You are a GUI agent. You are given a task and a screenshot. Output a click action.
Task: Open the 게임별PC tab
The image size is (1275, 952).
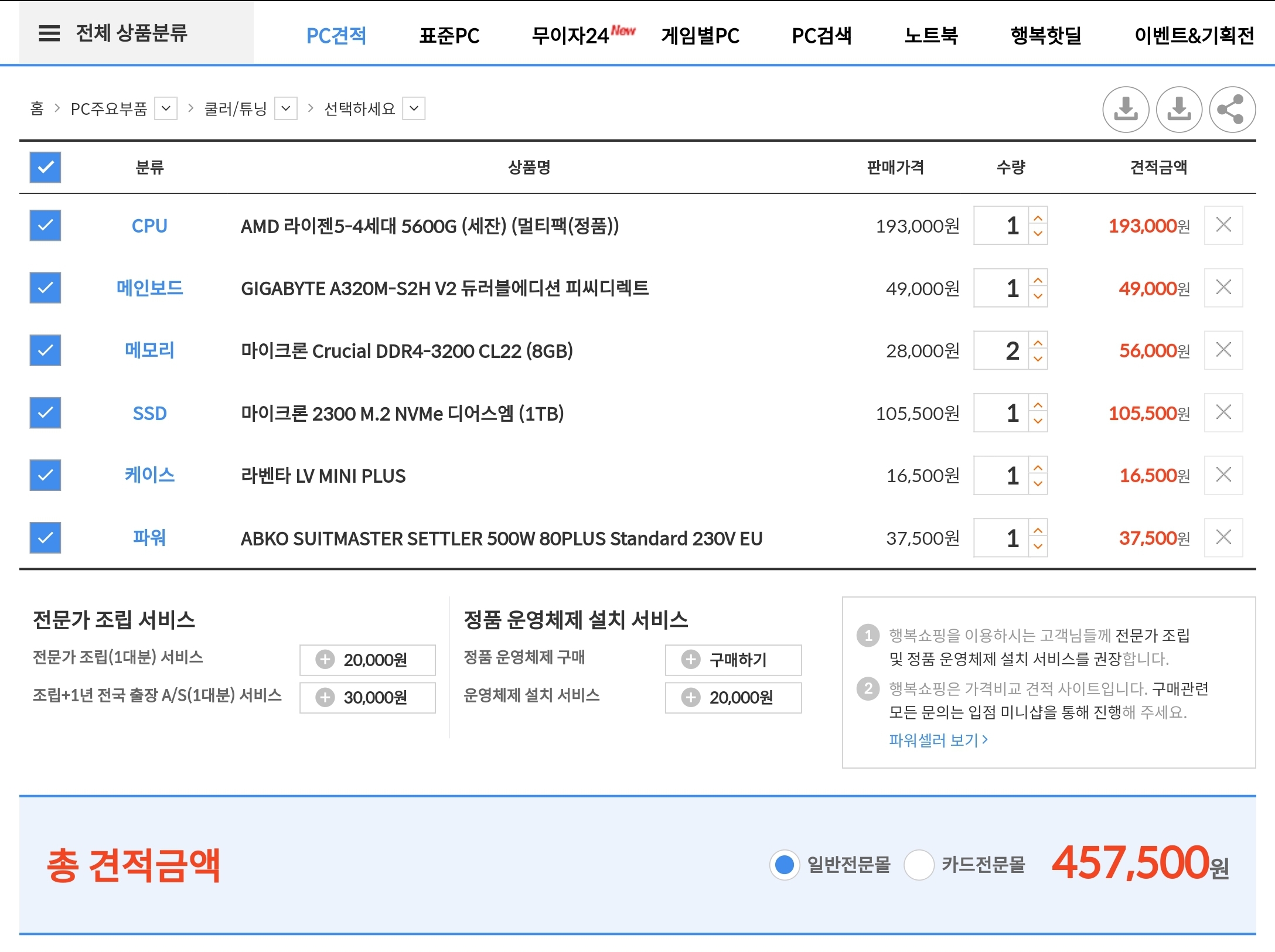coord(700,36)
